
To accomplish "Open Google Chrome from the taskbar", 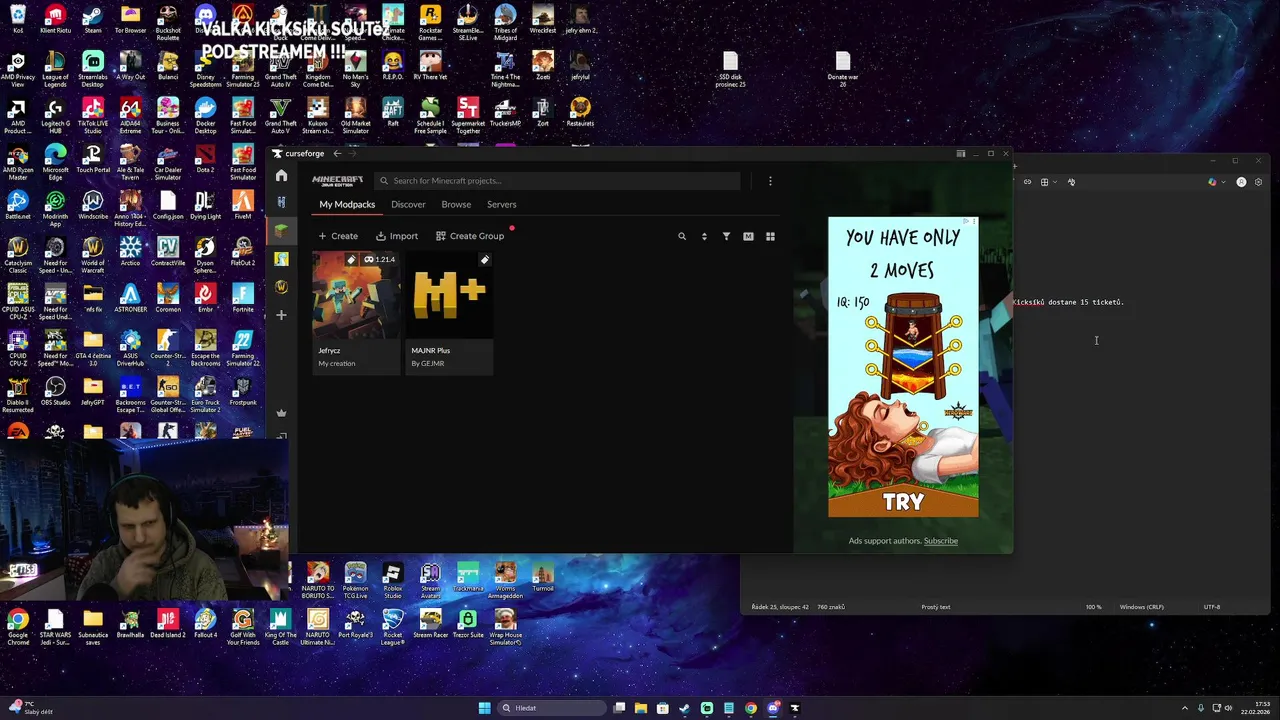I will 751,708.
